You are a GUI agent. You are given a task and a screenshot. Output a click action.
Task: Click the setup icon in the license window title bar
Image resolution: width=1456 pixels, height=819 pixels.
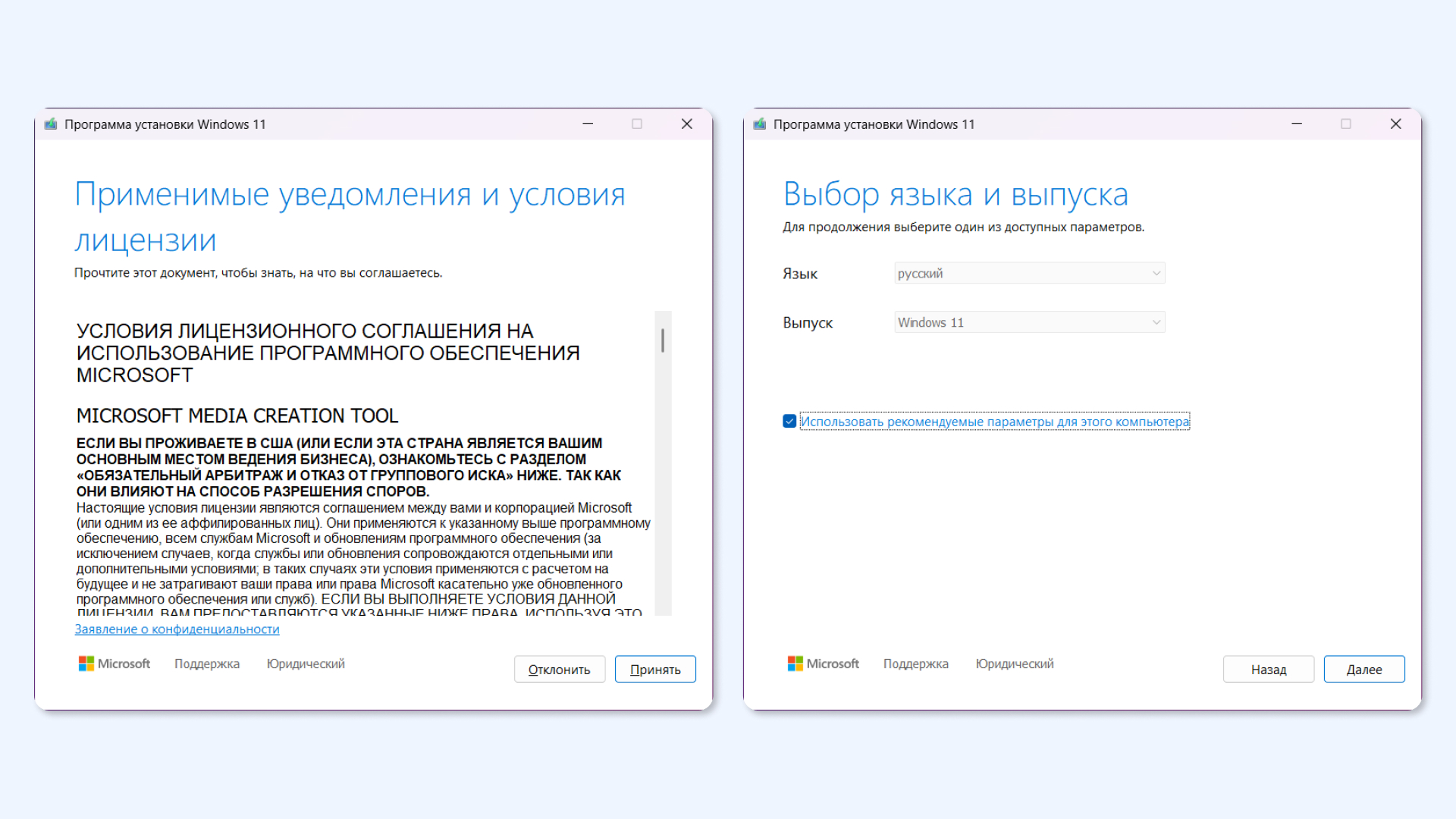coord(51,124)
